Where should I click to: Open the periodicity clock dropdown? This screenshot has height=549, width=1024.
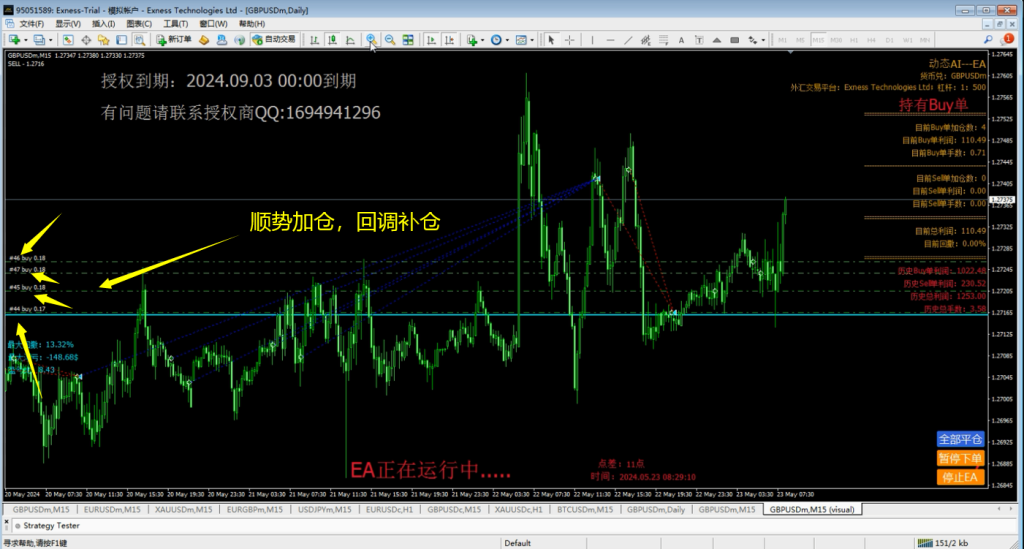point(498,40)
